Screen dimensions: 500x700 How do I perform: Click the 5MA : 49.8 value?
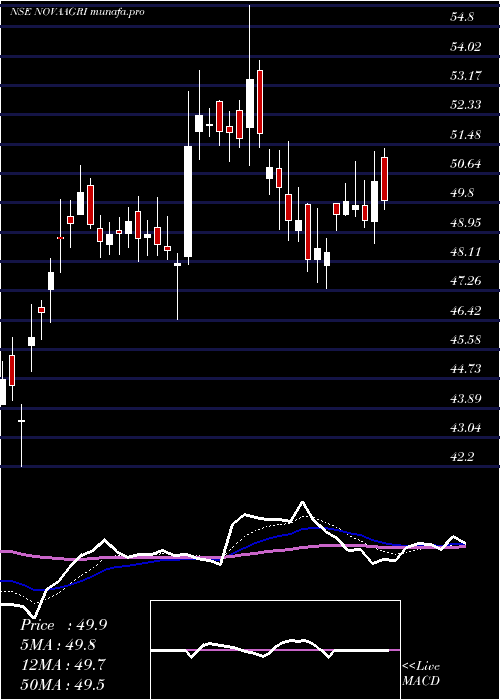(x=58, y=645)
